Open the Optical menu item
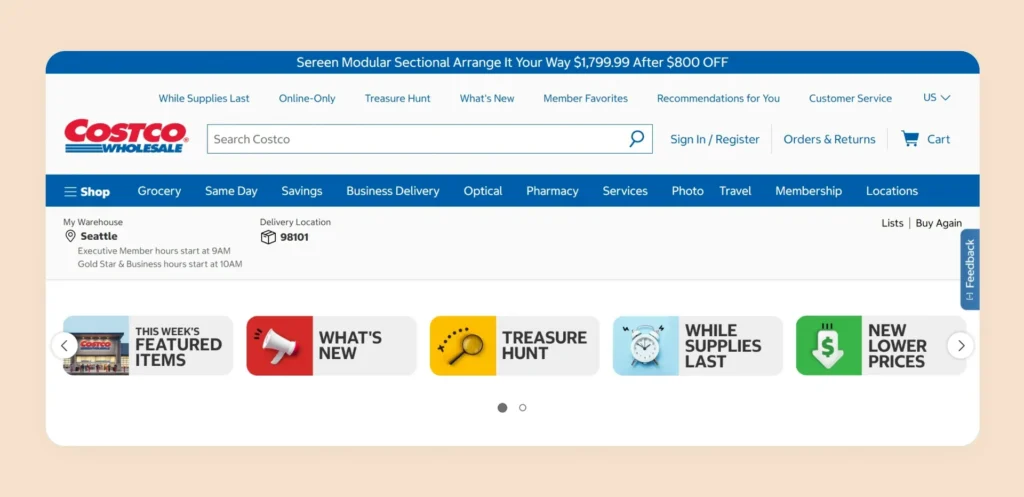The height and width of the screenshot is (497, 1024). click(x=483, y=191)
